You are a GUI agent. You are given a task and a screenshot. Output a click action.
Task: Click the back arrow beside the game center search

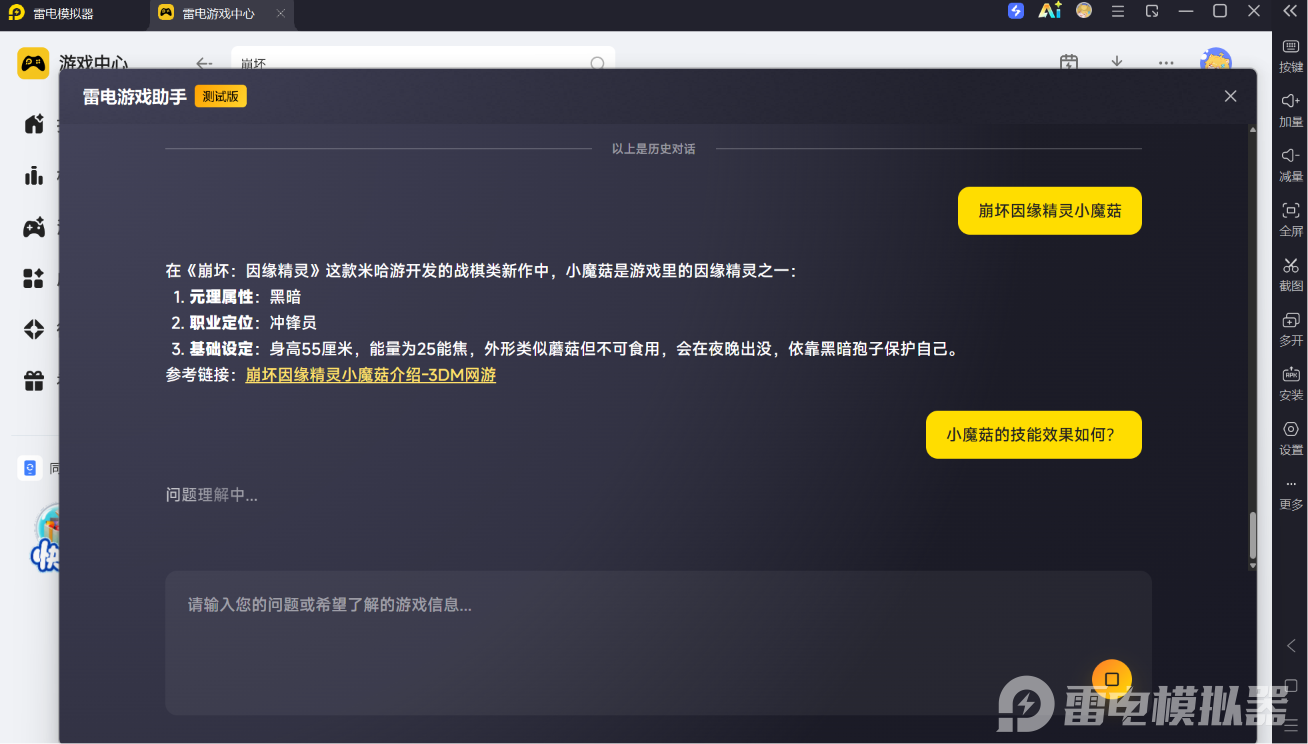pos(204,62)
